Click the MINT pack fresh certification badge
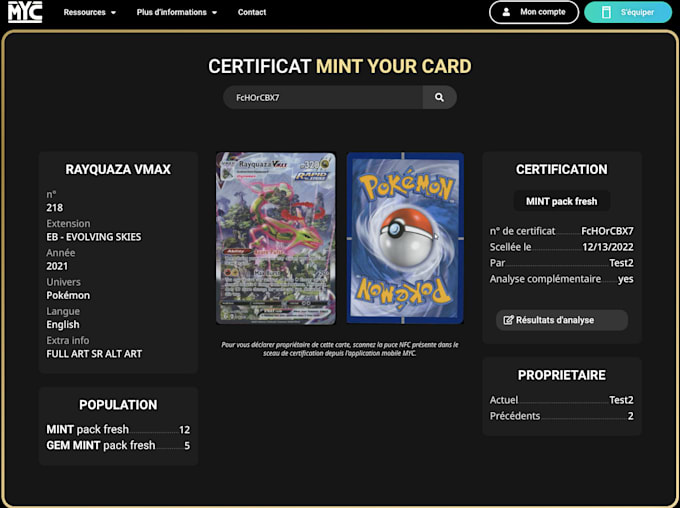Image resolution: width=680 pixels, height=508 pixels. click(x=562, y=201)
